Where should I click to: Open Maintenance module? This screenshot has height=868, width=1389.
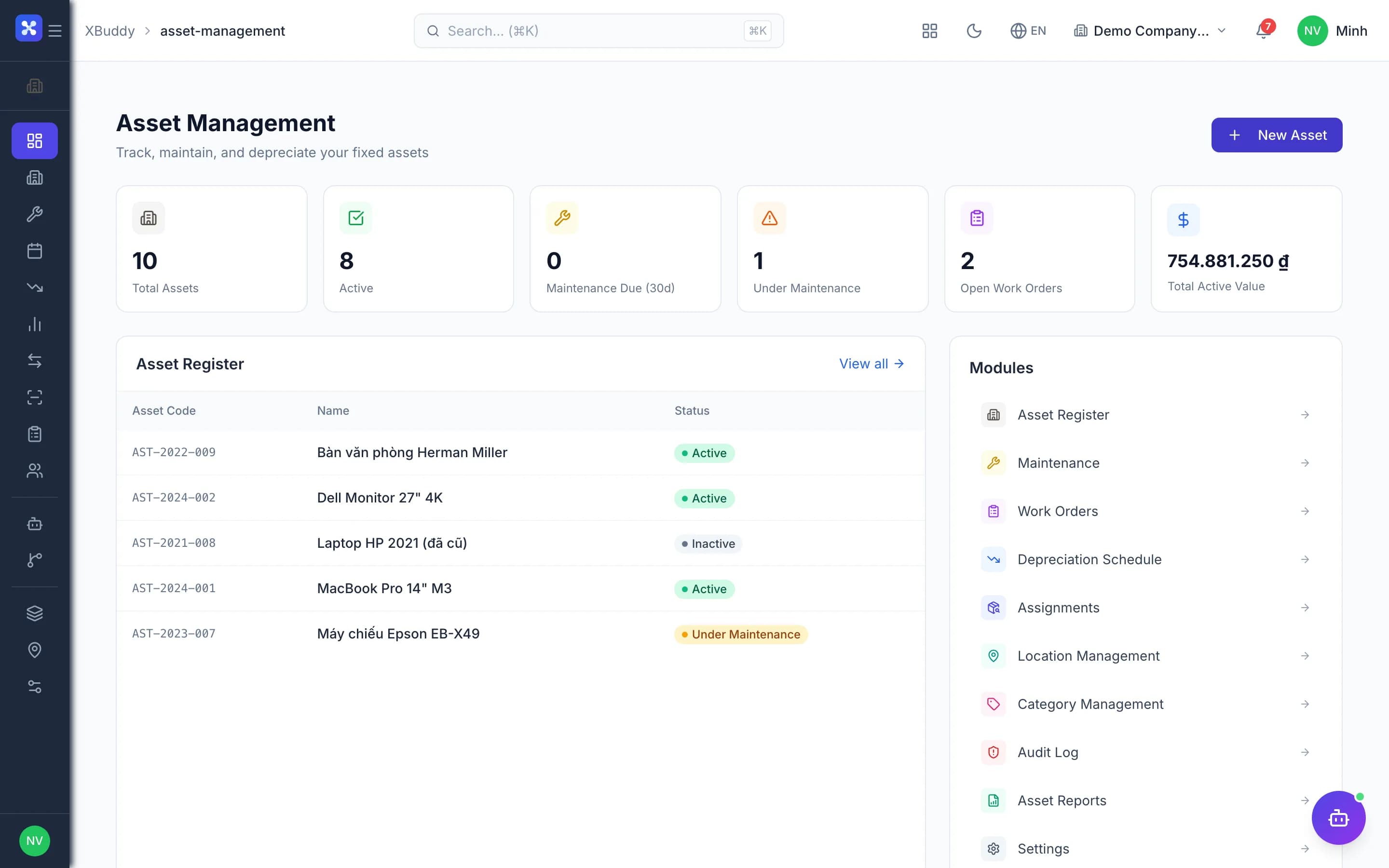(1145, 463)
